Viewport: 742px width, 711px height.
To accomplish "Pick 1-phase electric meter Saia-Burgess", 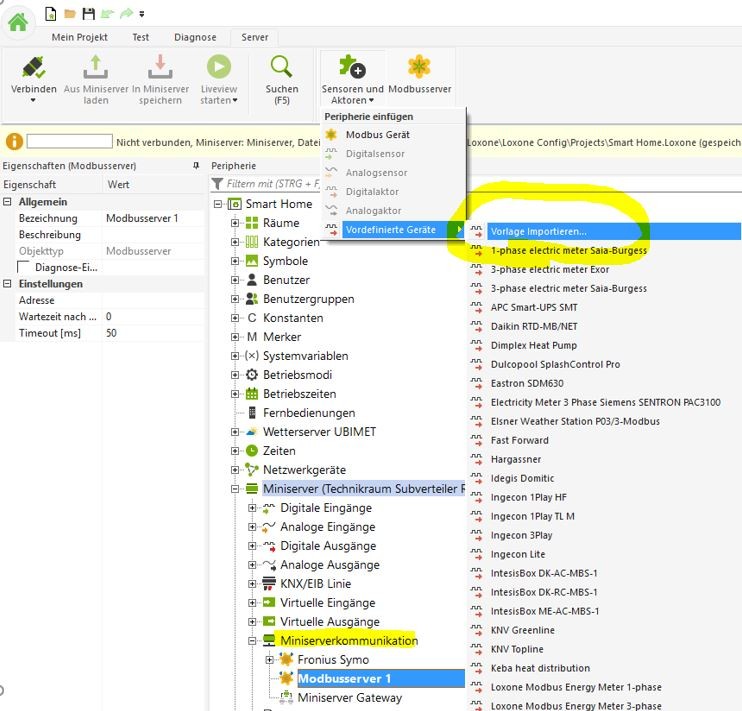I will pyautogui.click(x=568, y=250).
